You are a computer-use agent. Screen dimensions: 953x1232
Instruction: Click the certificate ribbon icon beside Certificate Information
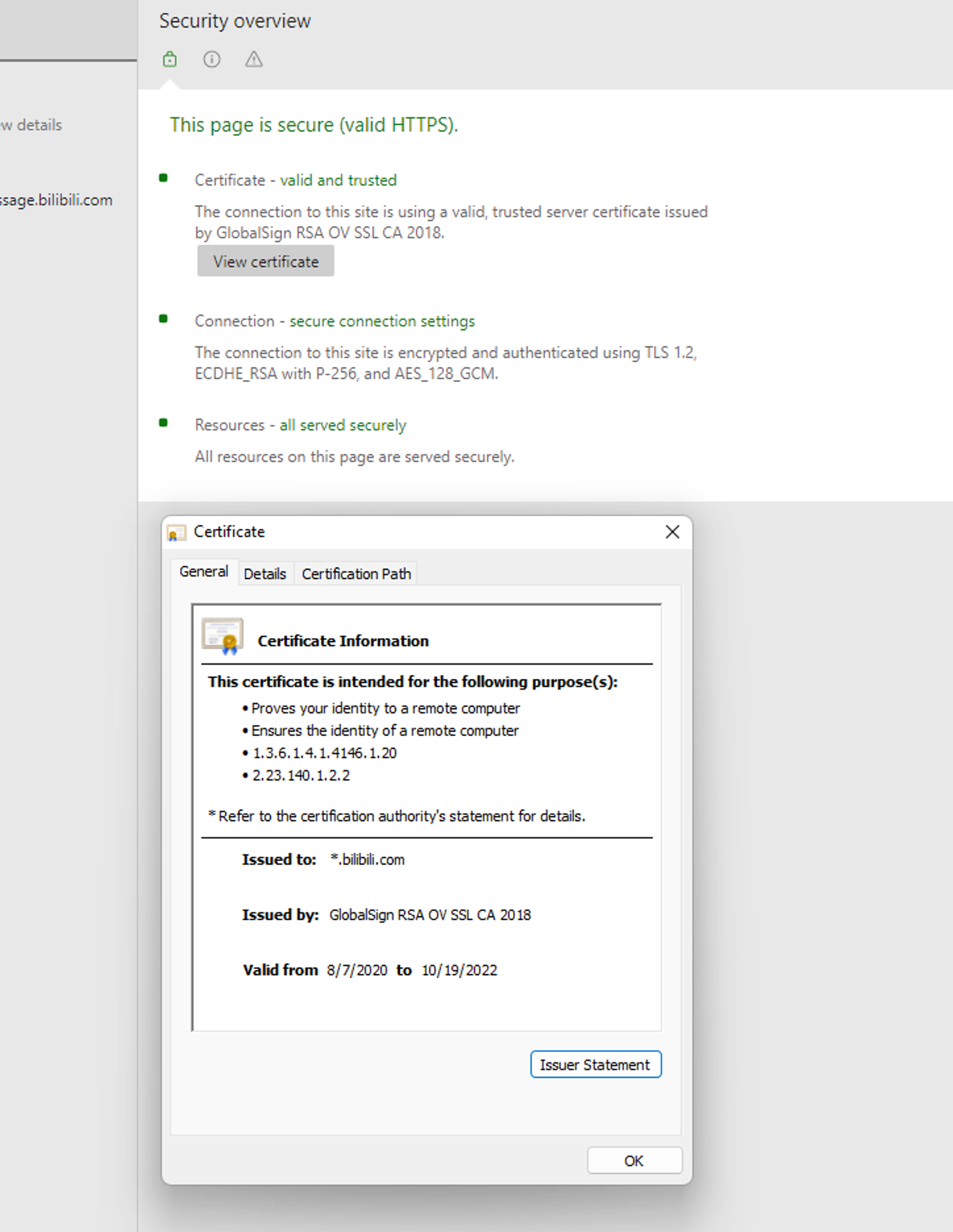[x=222, y=636]
